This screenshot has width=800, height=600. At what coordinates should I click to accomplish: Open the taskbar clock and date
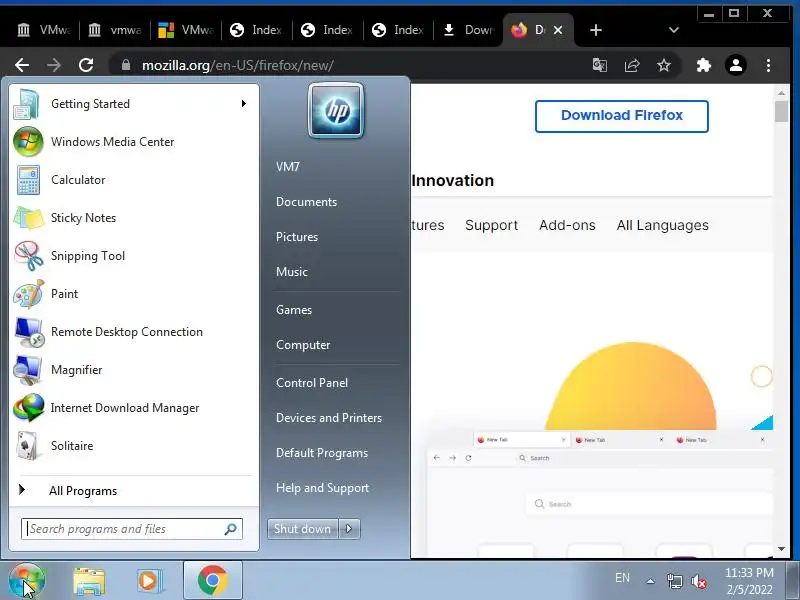click(x=749, y=581)
